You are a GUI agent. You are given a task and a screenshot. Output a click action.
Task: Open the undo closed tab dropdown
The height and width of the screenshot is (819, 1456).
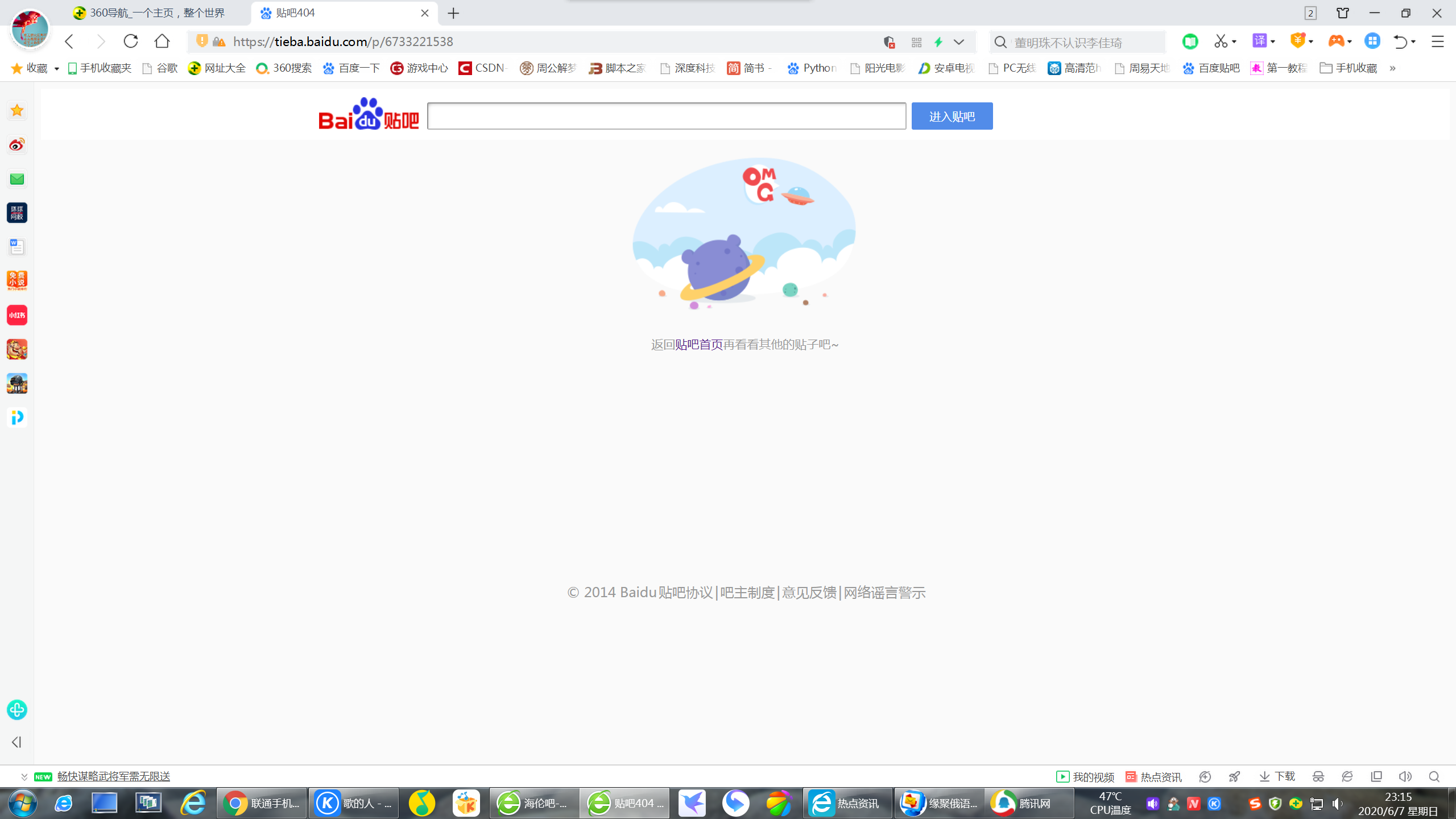coord(1413,42)
